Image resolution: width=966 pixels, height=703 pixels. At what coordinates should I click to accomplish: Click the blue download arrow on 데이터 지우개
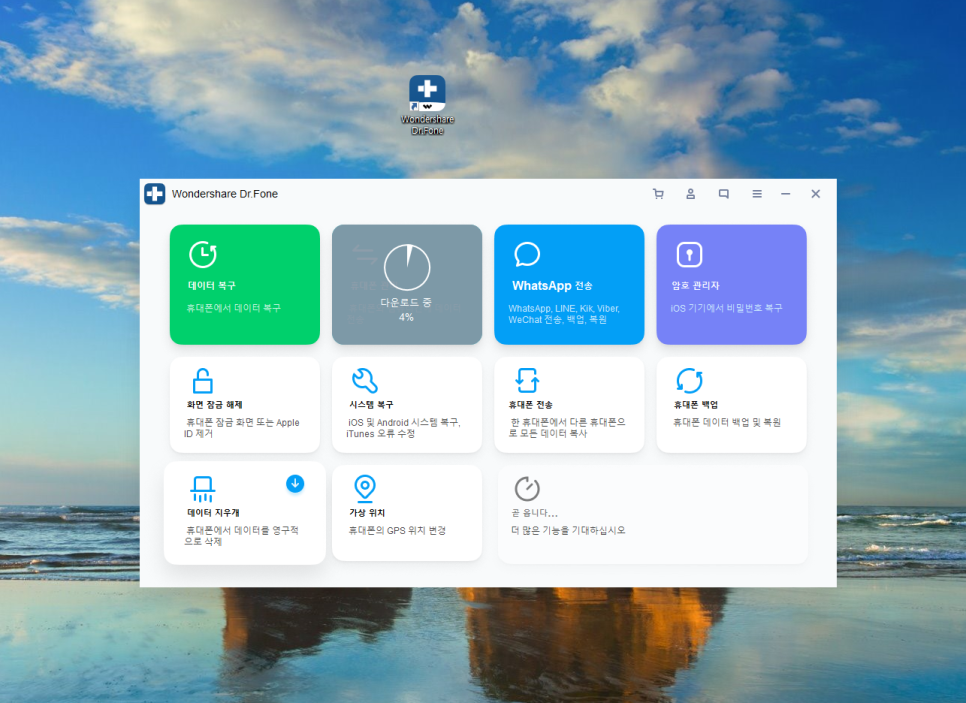(x=295, y=484)
